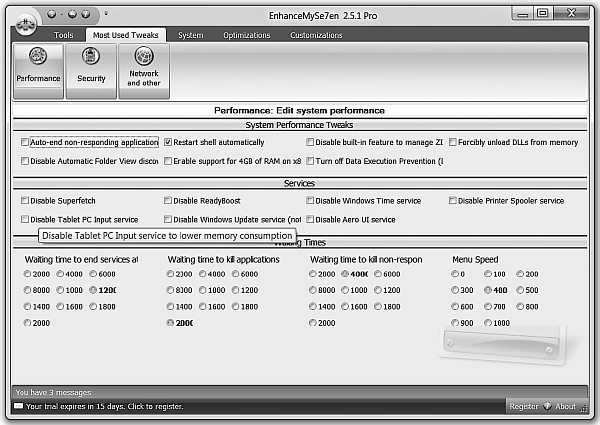
Task: Set Menu Speed to 900
Action: (455, 323)
